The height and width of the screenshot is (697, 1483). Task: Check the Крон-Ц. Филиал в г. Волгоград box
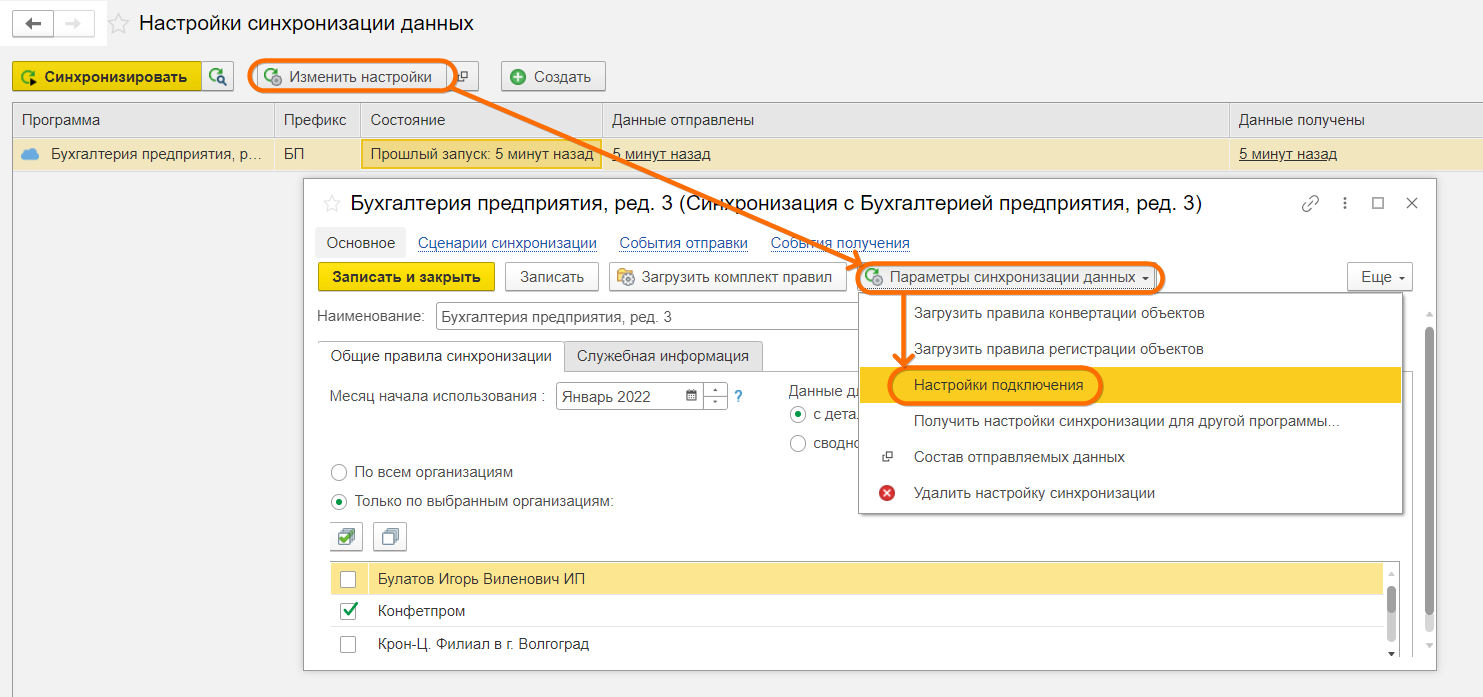(x=348, y=644)
